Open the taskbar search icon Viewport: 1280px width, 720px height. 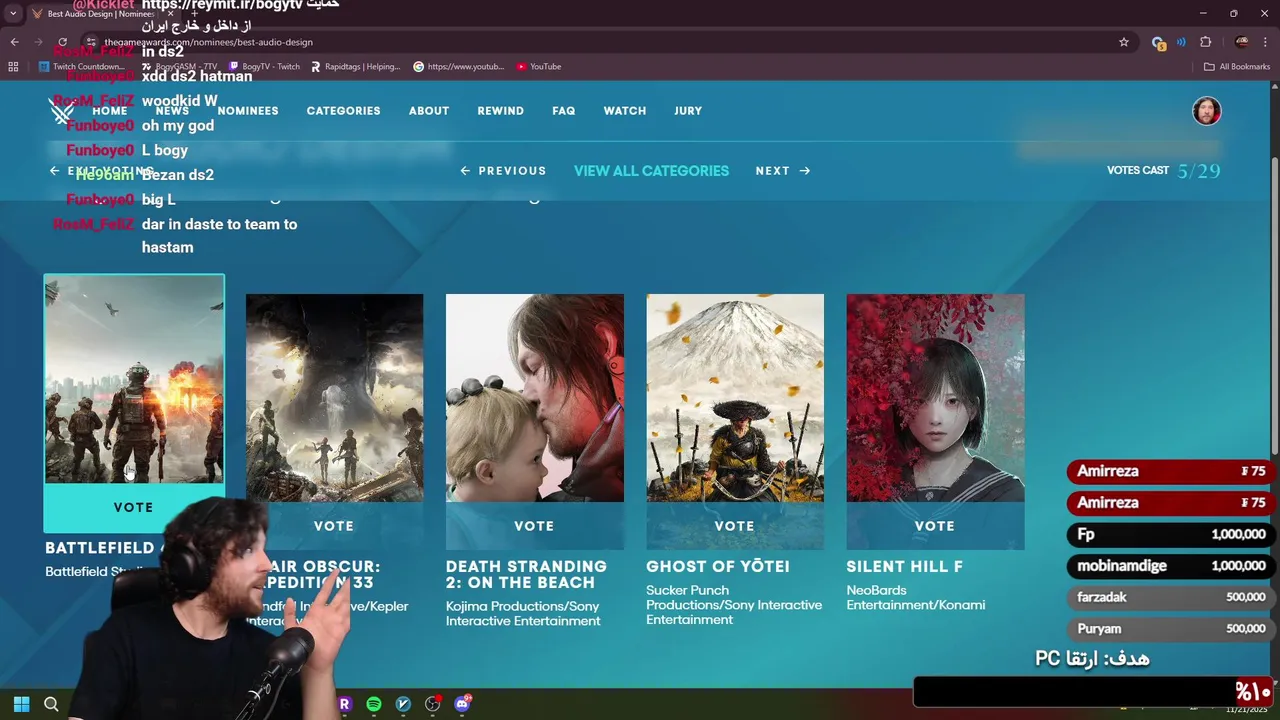pos(51,704)
